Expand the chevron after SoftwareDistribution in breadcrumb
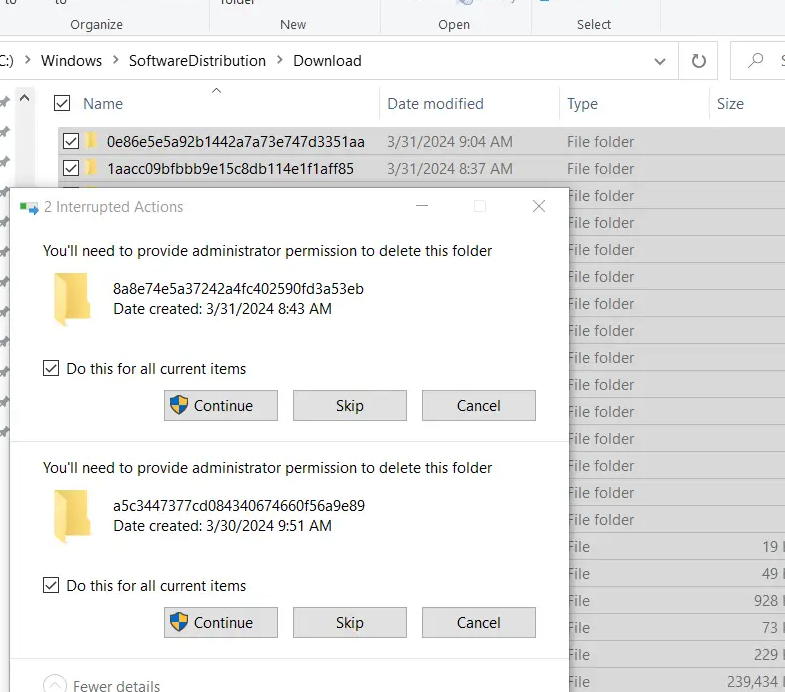Screen dimensions: 785x692 (x=279, y=60)
